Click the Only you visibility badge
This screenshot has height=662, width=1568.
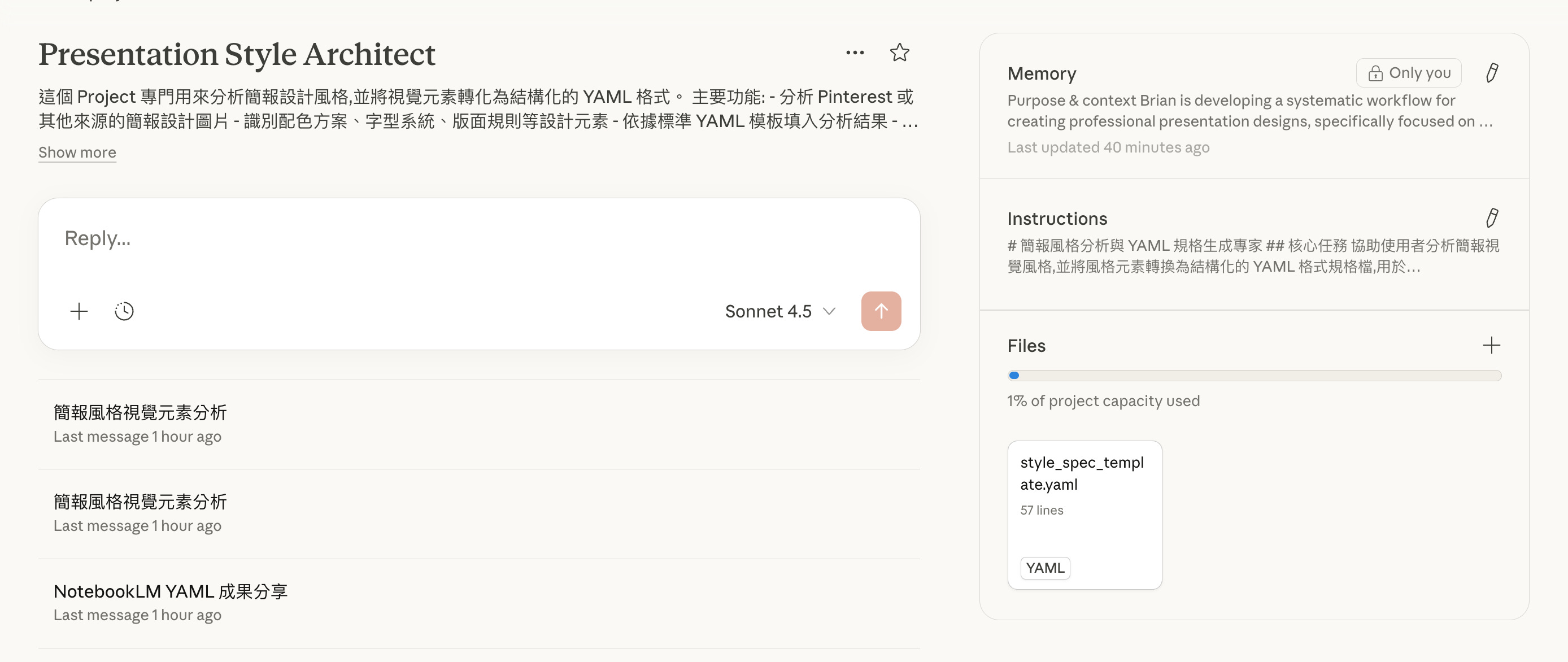click(x=1409, y=73)
